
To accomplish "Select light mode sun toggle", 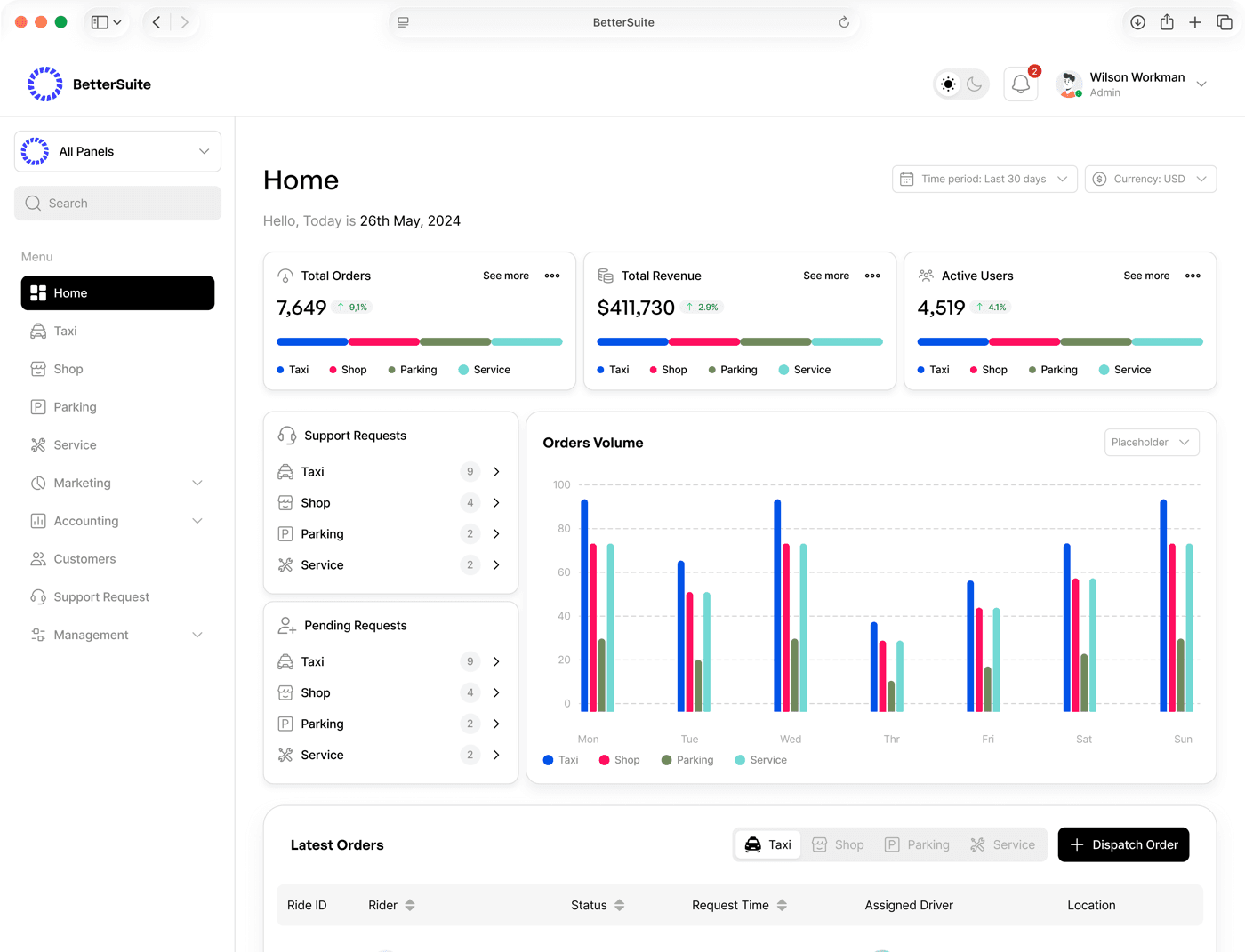I will 948,84.
